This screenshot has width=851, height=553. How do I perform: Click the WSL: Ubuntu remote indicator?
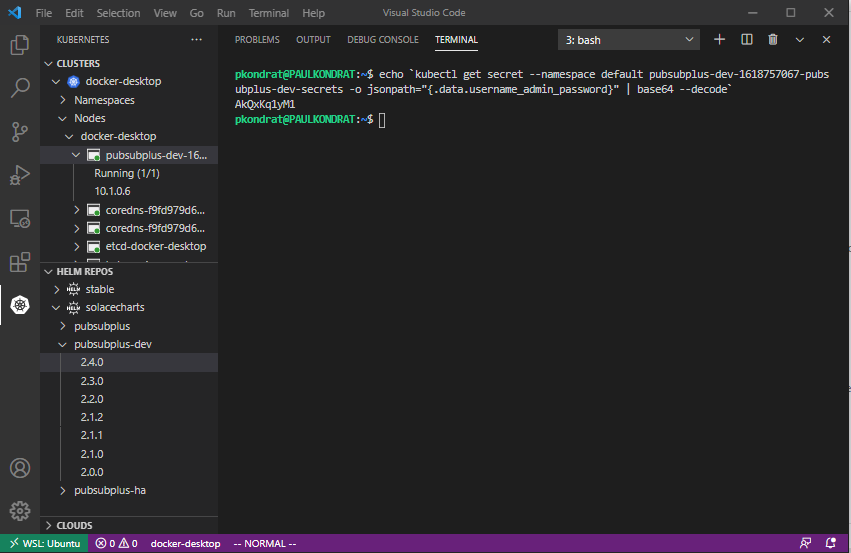[x=44, y=543]
